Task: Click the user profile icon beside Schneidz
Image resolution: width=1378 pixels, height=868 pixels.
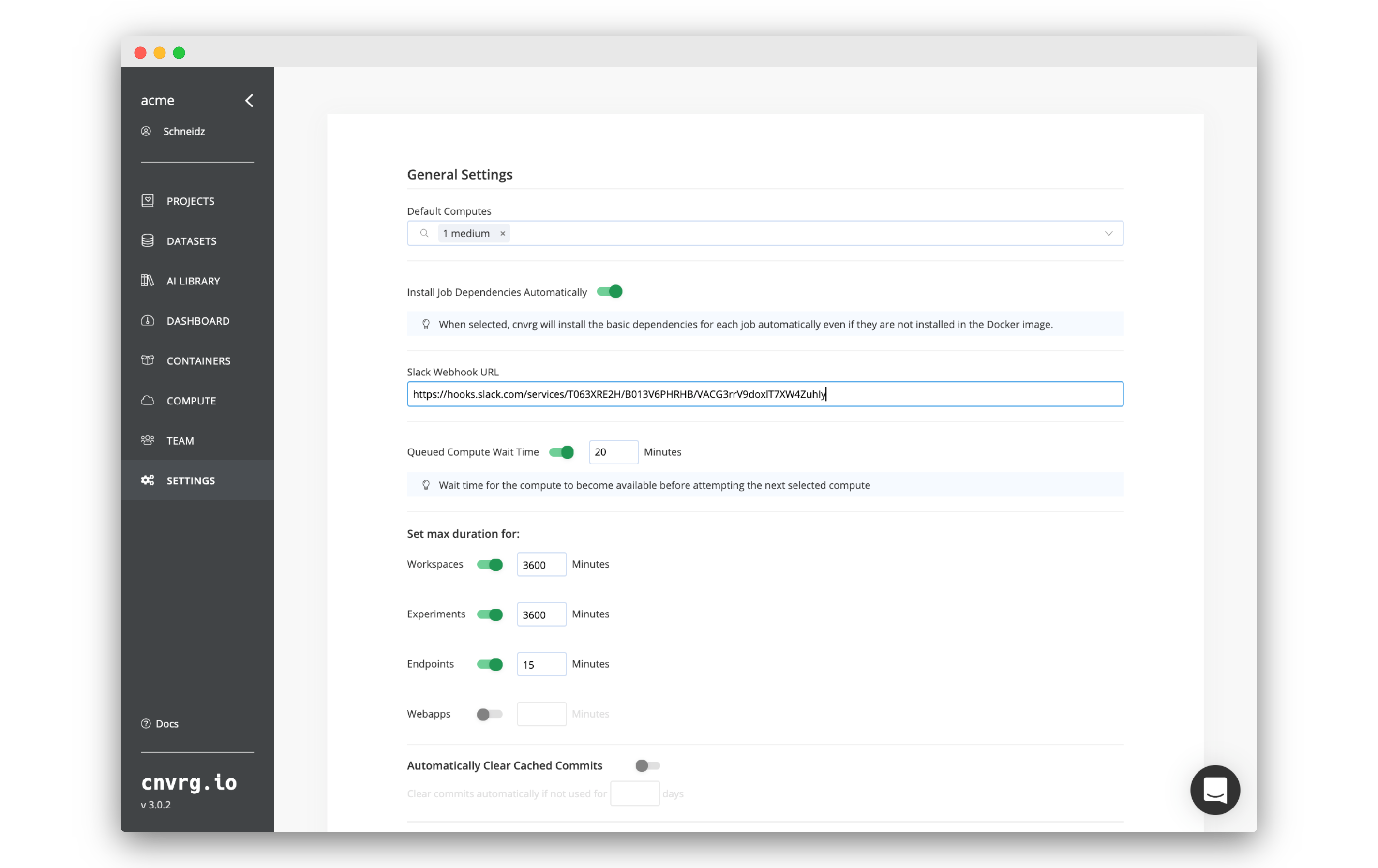Action: click(146, 131)
